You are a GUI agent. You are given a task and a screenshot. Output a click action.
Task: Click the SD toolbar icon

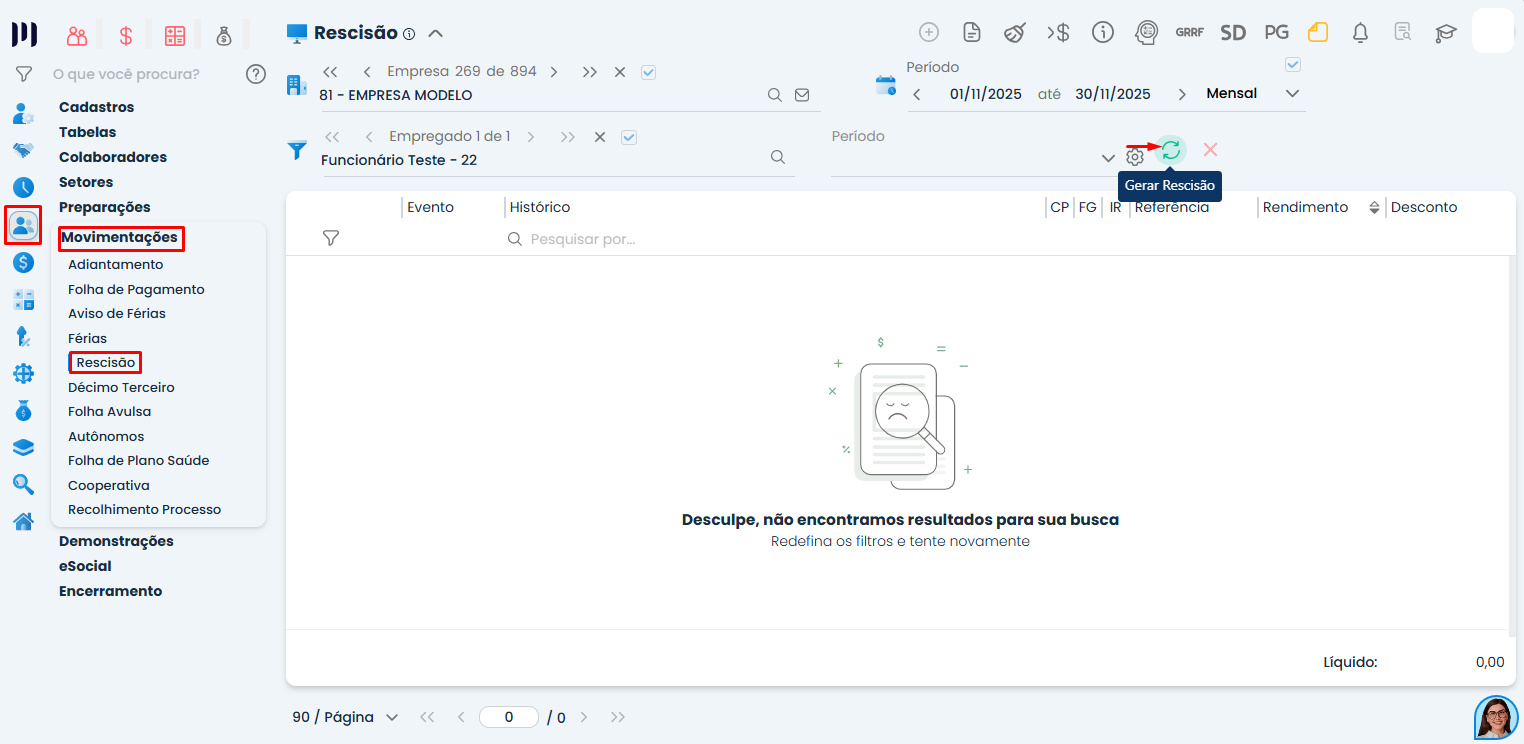click(1232, 32)
